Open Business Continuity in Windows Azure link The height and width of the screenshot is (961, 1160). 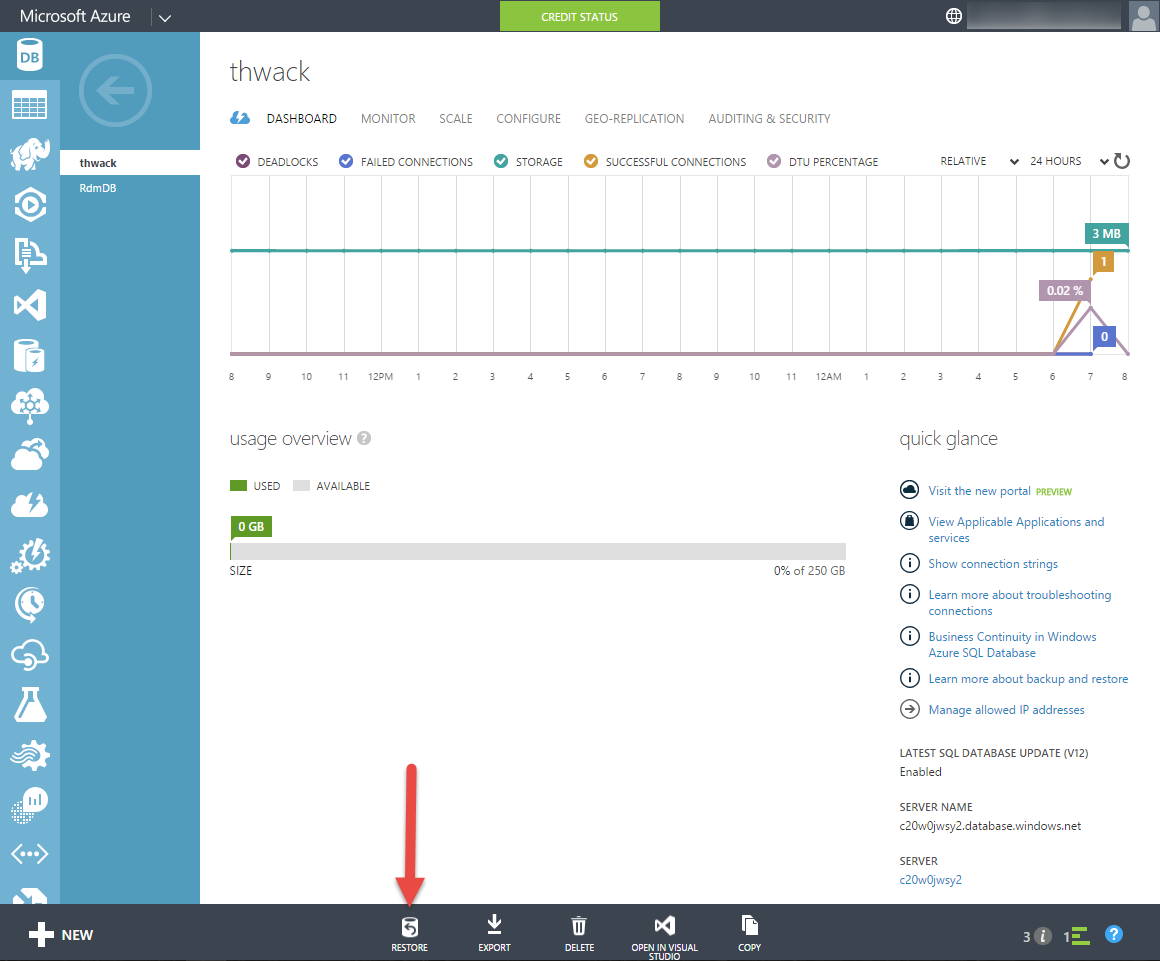[1012, 644]
